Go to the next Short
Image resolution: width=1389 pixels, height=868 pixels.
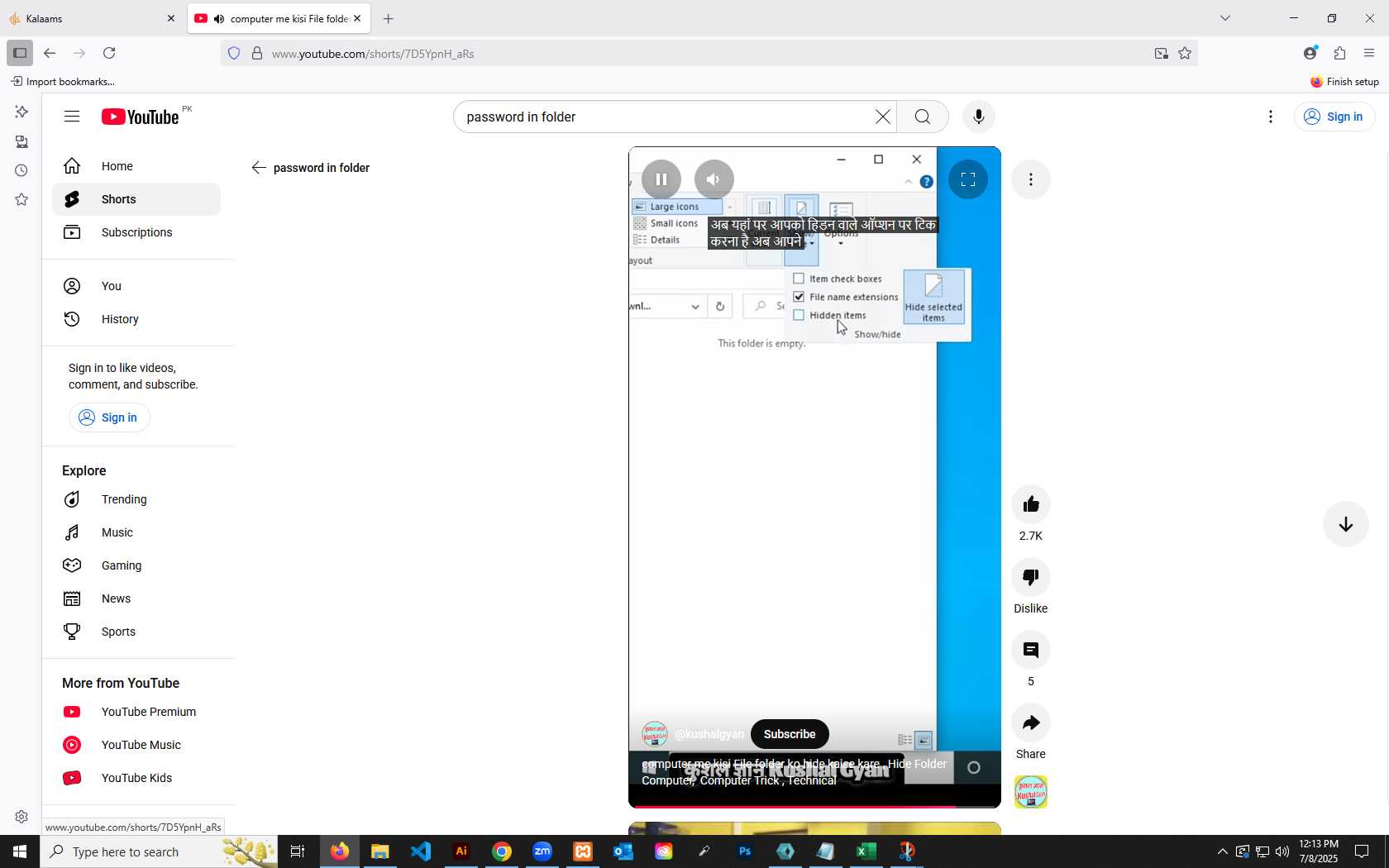point(1346,524)
